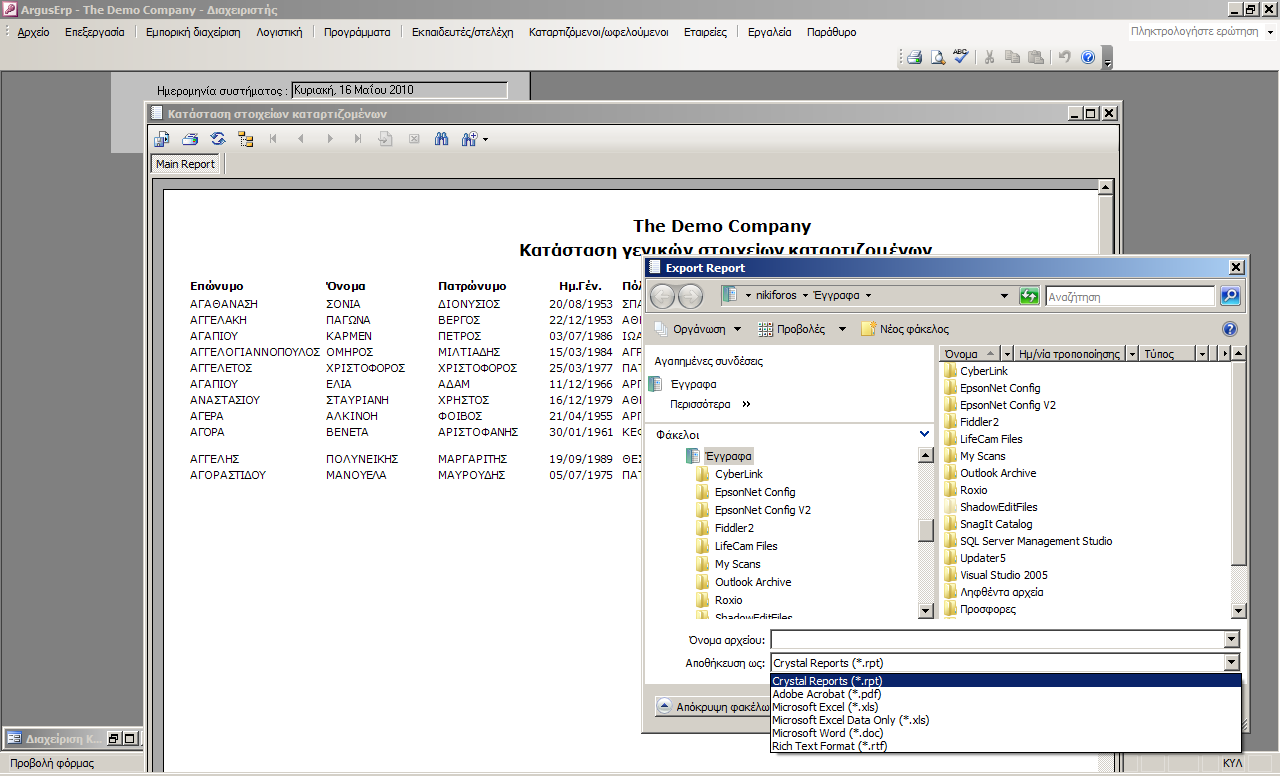
Task: Select Adobe Acrobat (*.pdf) format option
Action: pyautogui.click(x=826, y=694)
